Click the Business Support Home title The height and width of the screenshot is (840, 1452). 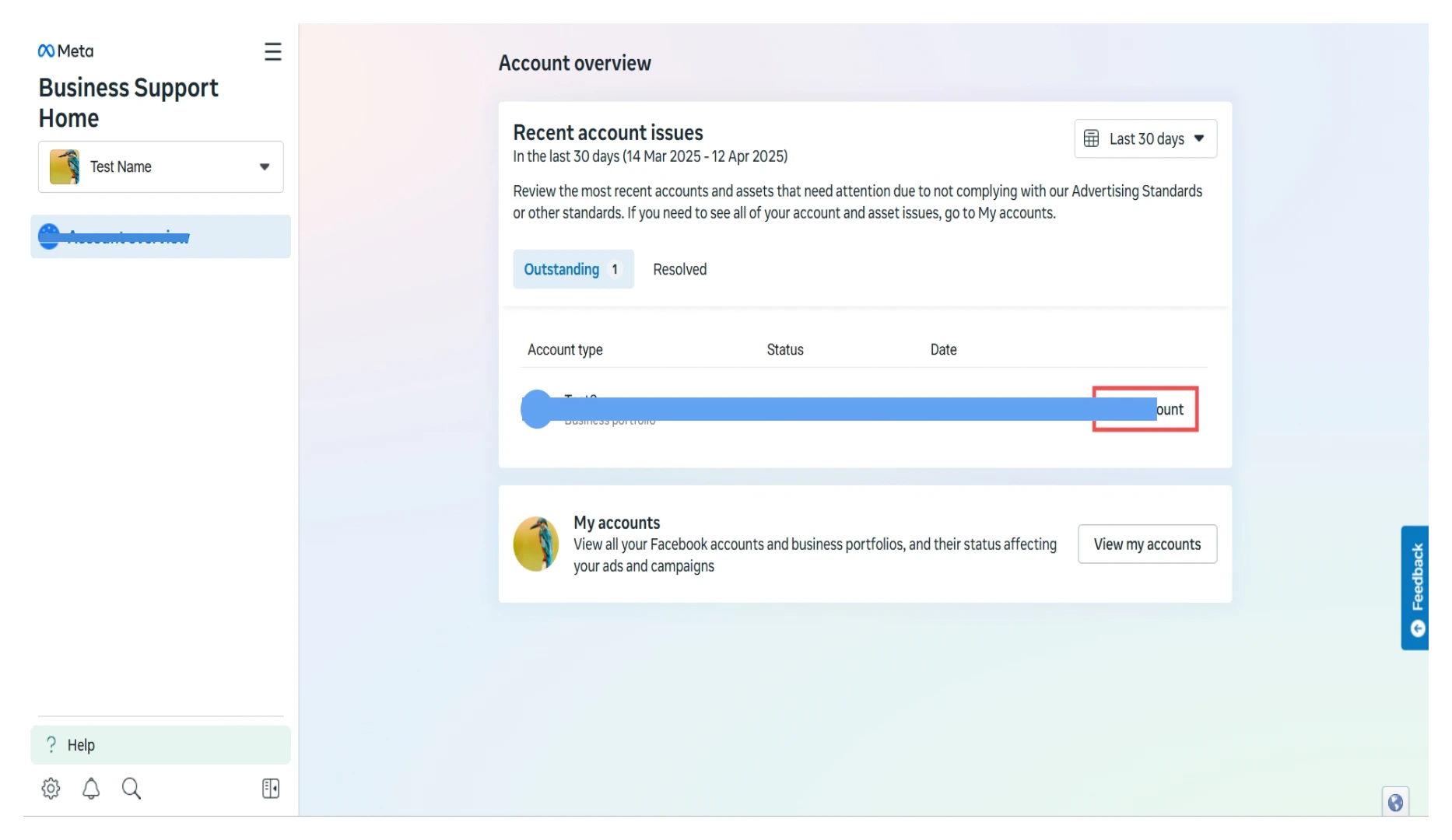point(128,103)
